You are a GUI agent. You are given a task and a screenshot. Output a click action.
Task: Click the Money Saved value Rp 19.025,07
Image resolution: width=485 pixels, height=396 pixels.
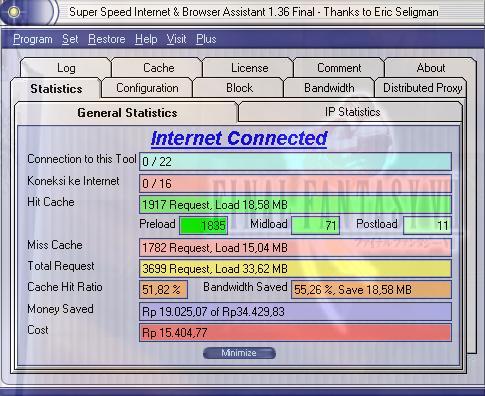pos(295,312)
